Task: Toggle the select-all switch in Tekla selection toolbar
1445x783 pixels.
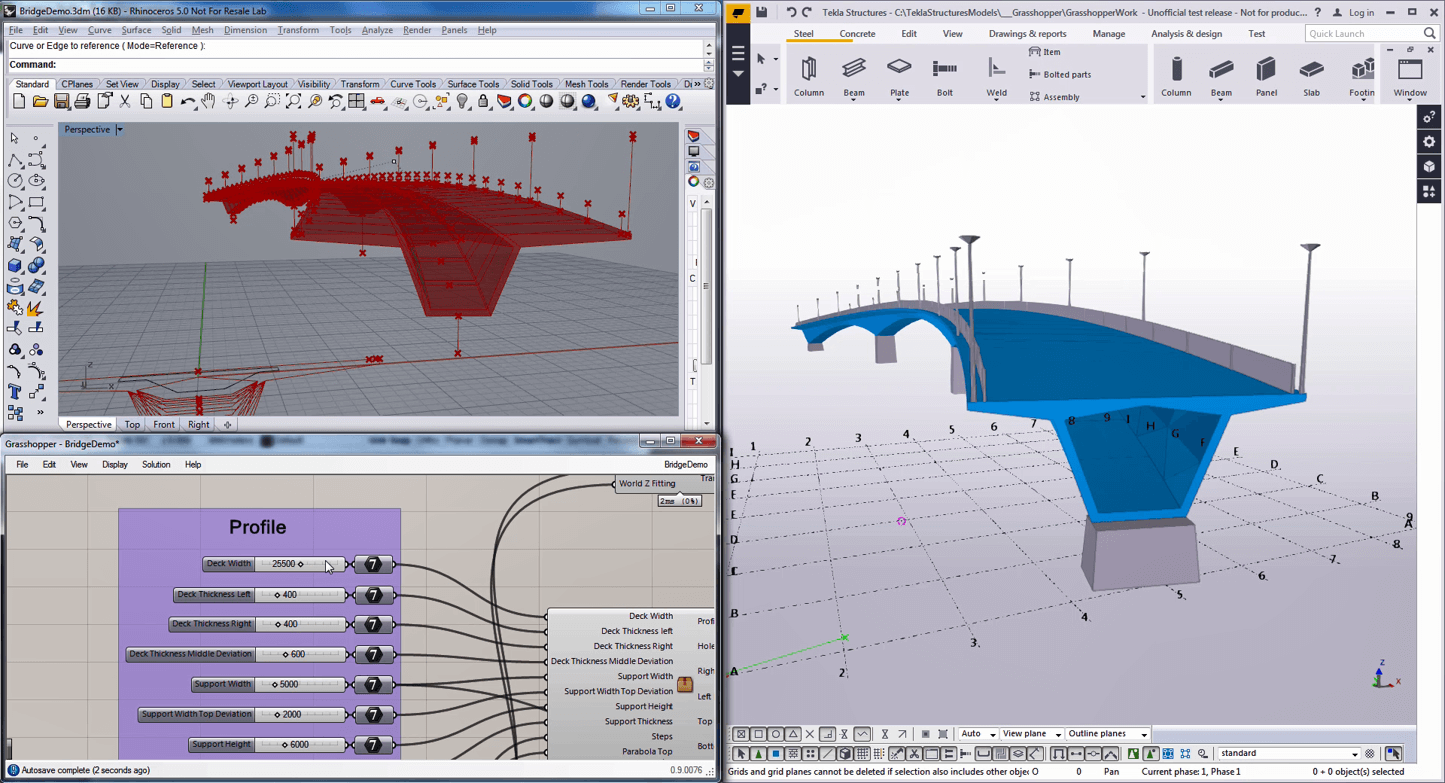Action: (x=741, y=754)
